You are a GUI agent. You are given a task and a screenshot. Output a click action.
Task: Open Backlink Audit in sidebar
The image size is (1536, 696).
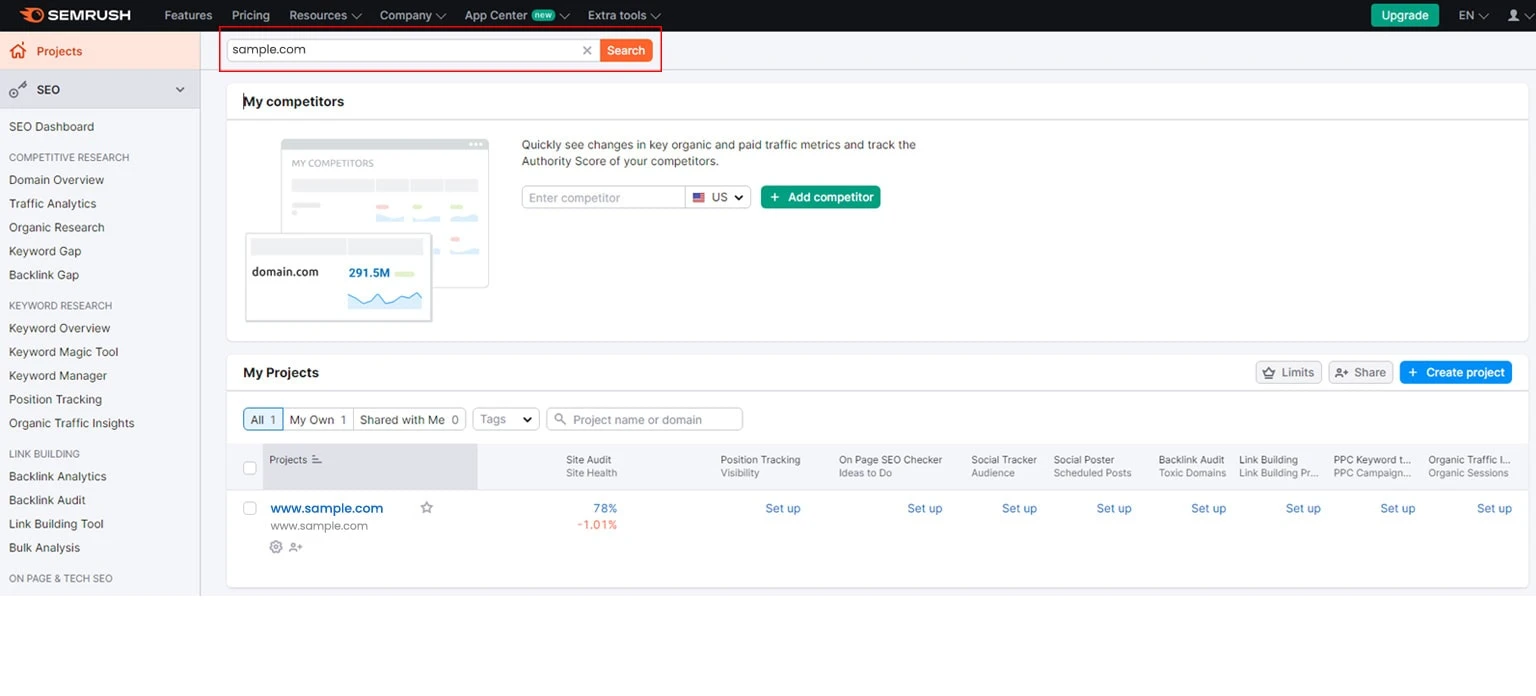pos(48,500)
